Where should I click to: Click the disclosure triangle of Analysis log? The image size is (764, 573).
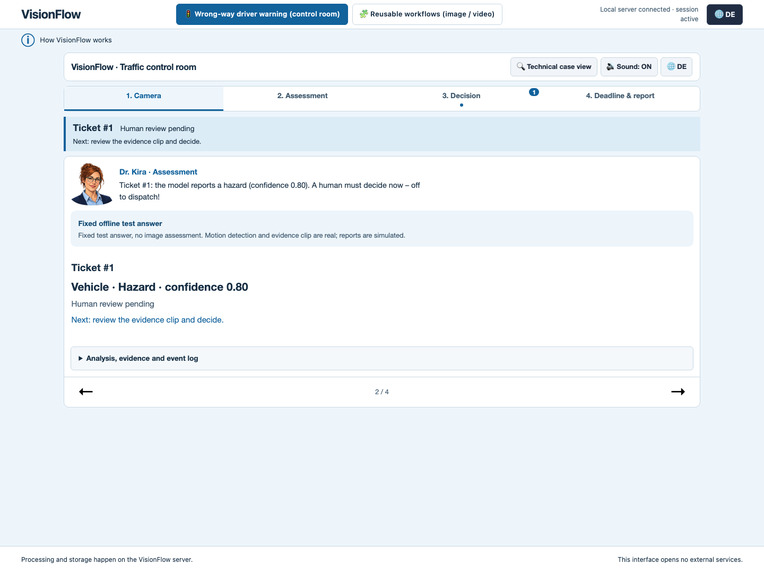(x=80, y=358)
